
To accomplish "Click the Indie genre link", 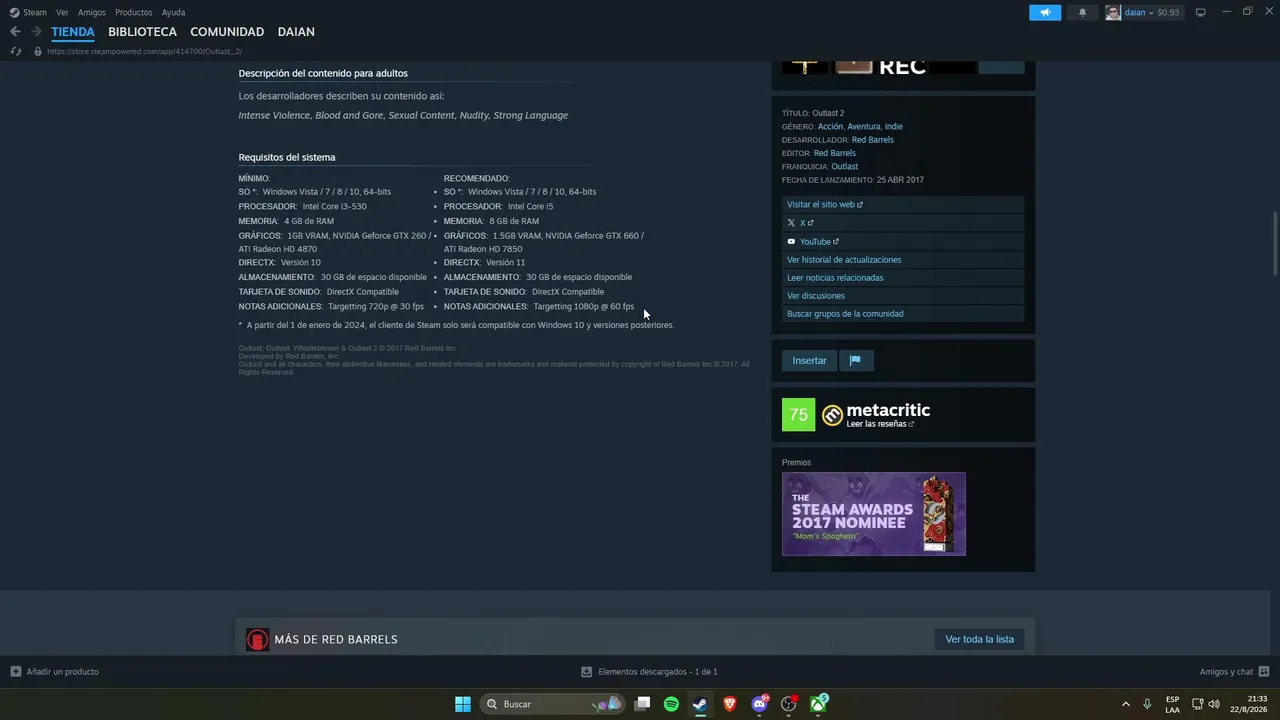I will pyautogui.click(x=894, y=127).
